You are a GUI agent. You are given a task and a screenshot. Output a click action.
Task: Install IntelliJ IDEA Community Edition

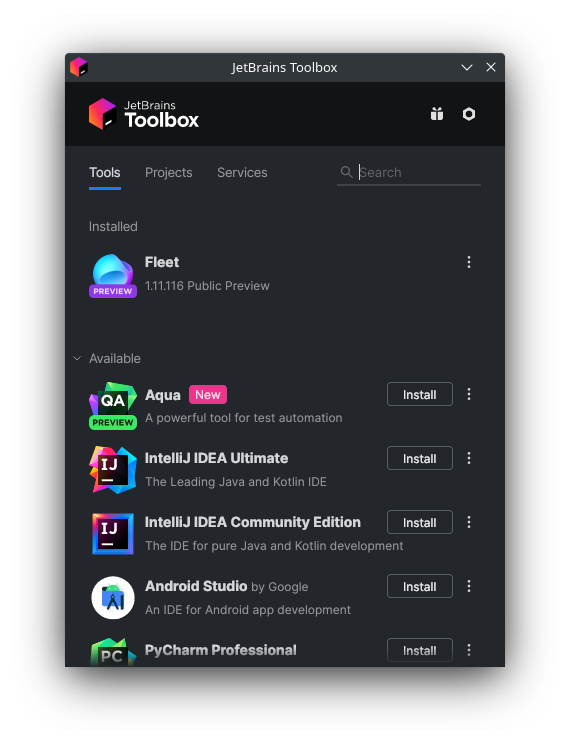(420, 522)
